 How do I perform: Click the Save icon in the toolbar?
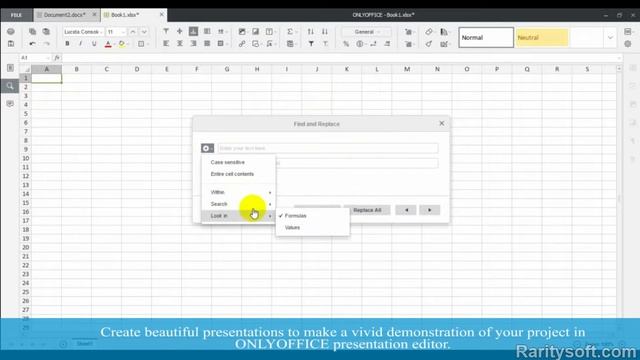pyautogui.click(x=11, y=43)
